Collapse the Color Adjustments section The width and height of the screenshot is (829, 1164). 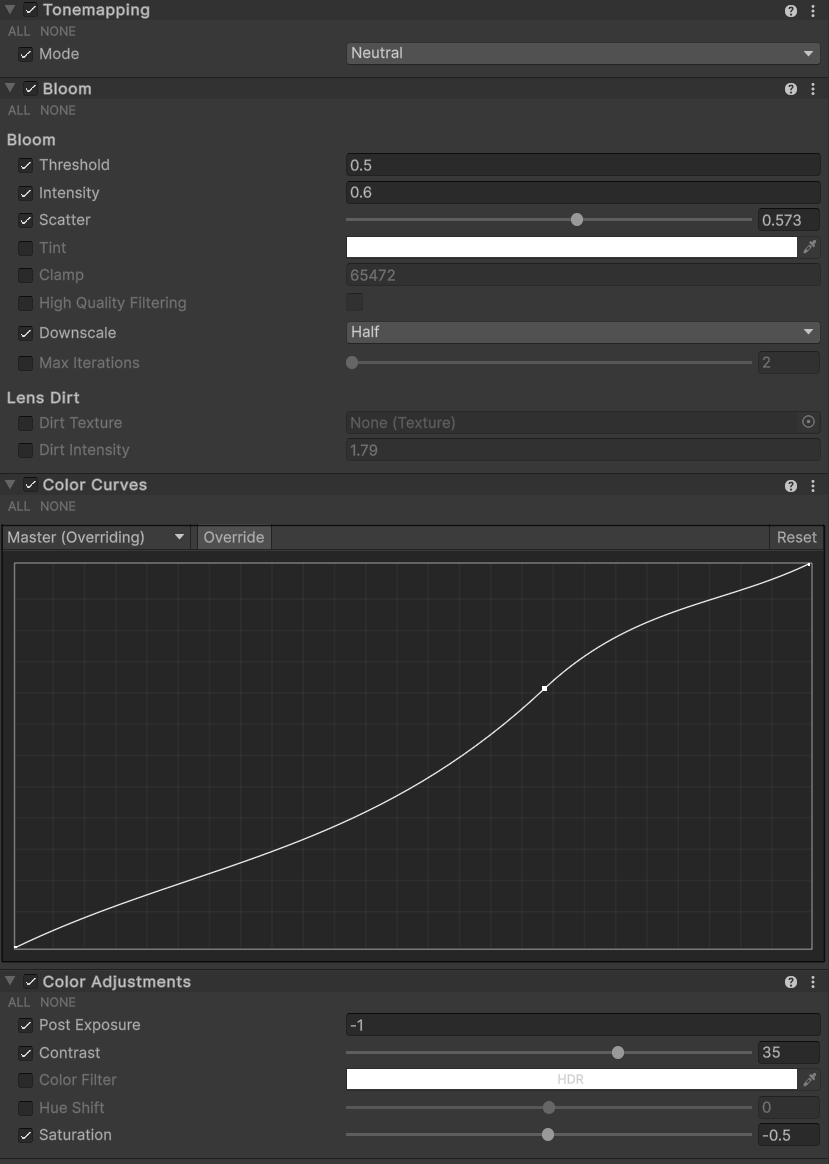pyautogui.click(x=10, y=981)
